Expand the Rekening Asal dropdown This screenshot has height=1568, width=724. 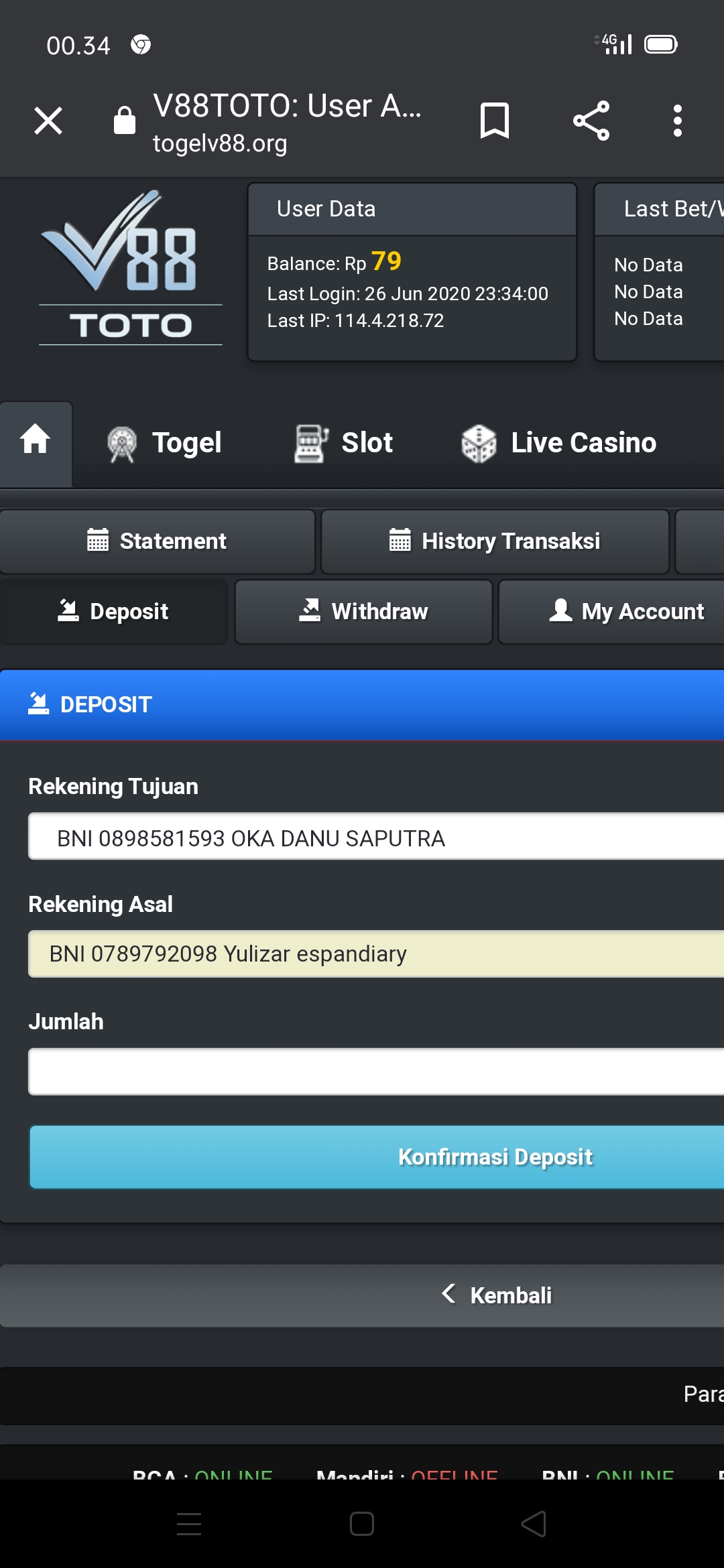[376, 954]
